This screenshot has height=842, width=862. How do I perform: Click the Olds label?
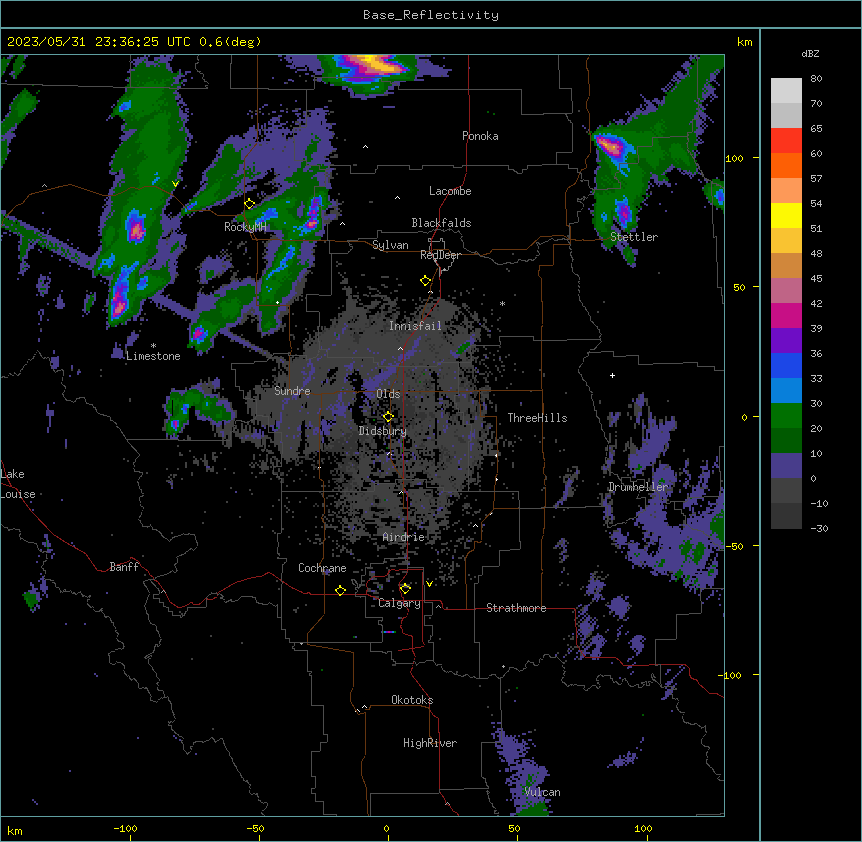click(x=388, y=394)
